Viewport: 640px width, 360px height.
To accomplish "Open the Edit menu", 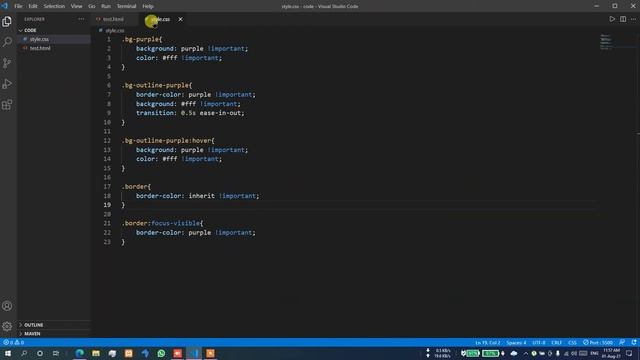I will (x=33, y=6).
